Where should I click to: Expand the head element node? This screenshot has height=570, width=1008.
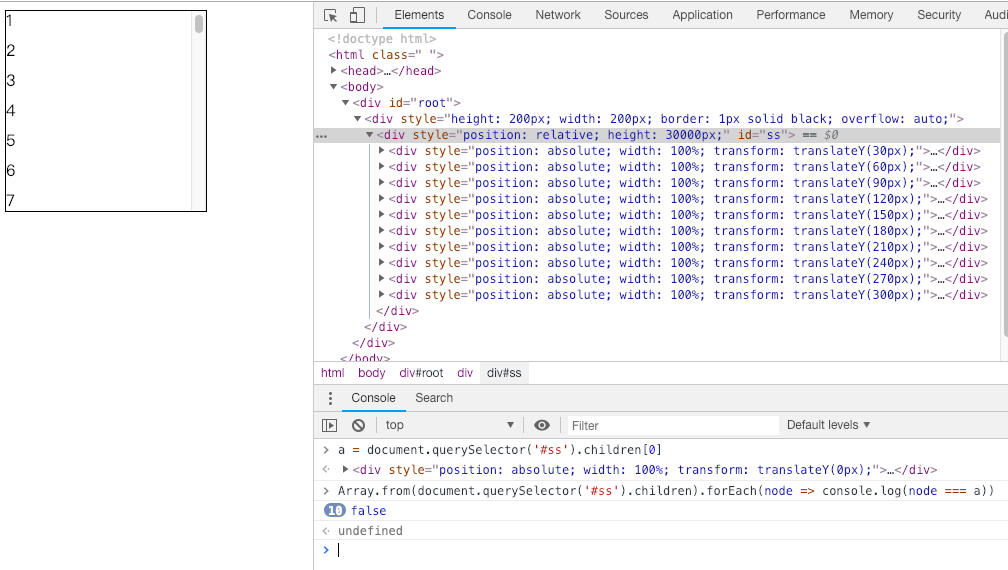[x=334, y=71]
